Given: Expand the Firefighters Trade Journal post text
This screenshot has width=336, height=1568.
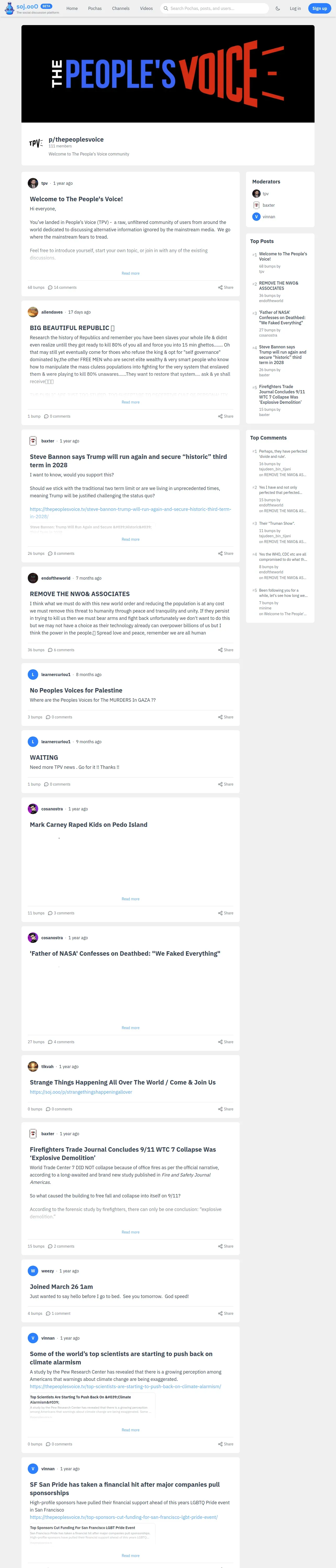Looking at the screenshot, I should click(x=131, y=1232).
